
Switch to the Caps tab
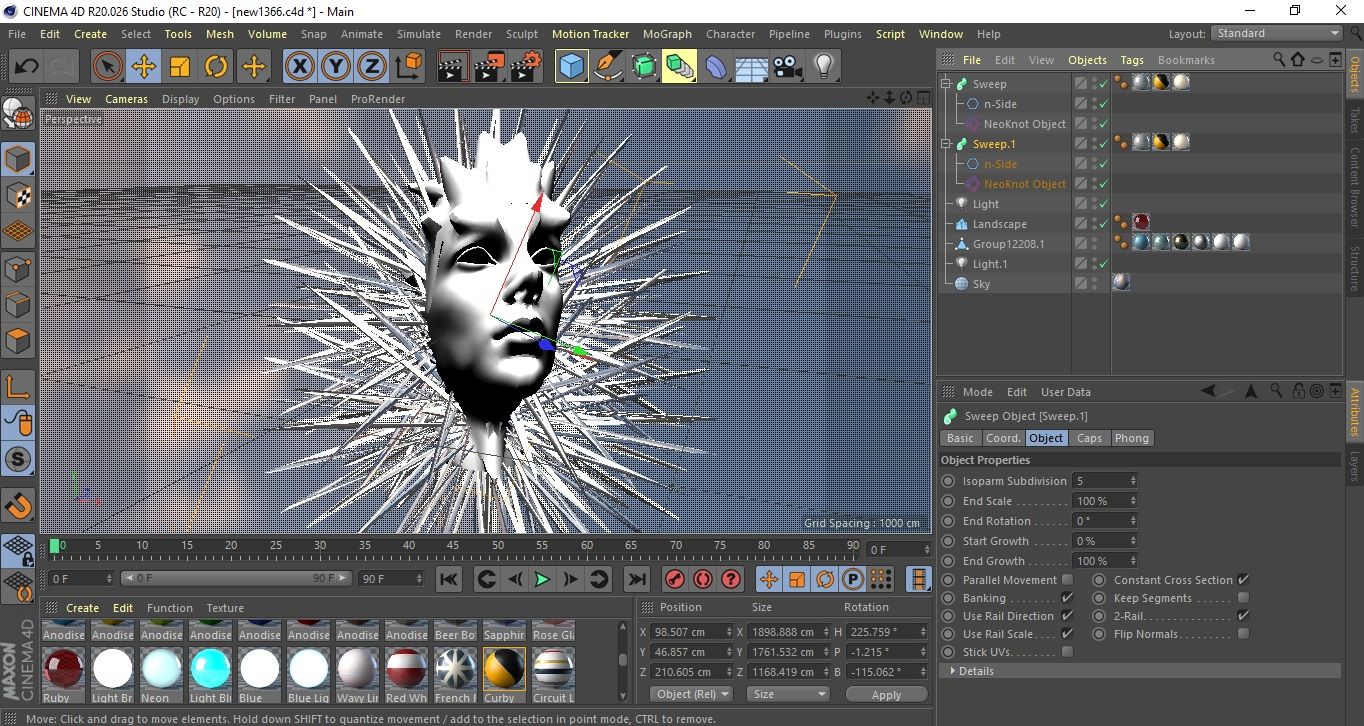(x=1089, y=438)
